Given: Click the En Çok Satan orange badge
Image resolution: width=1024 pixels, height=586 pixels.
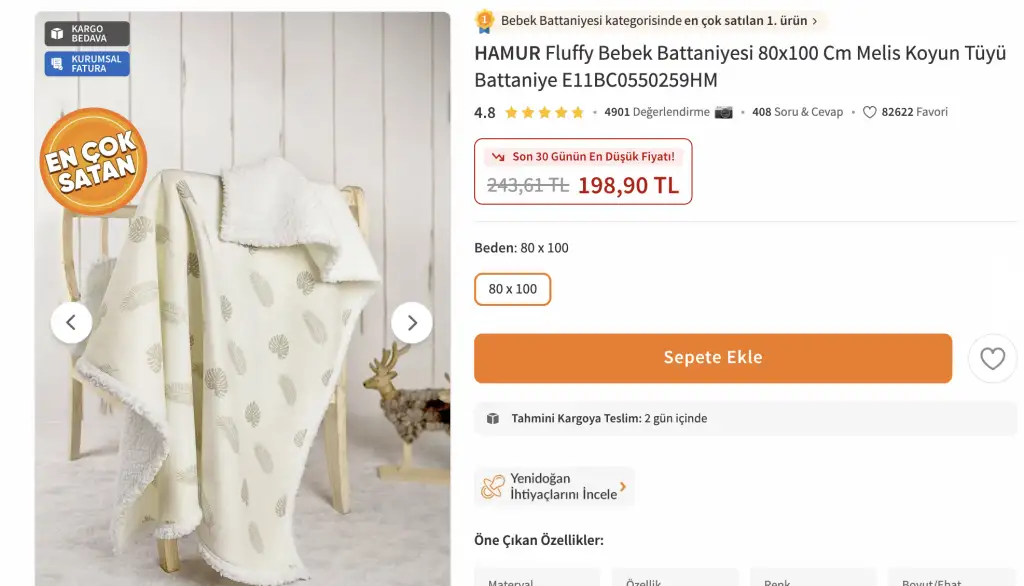Looking at the screenshot, I should pyautogui.click(x=93, y=162).
